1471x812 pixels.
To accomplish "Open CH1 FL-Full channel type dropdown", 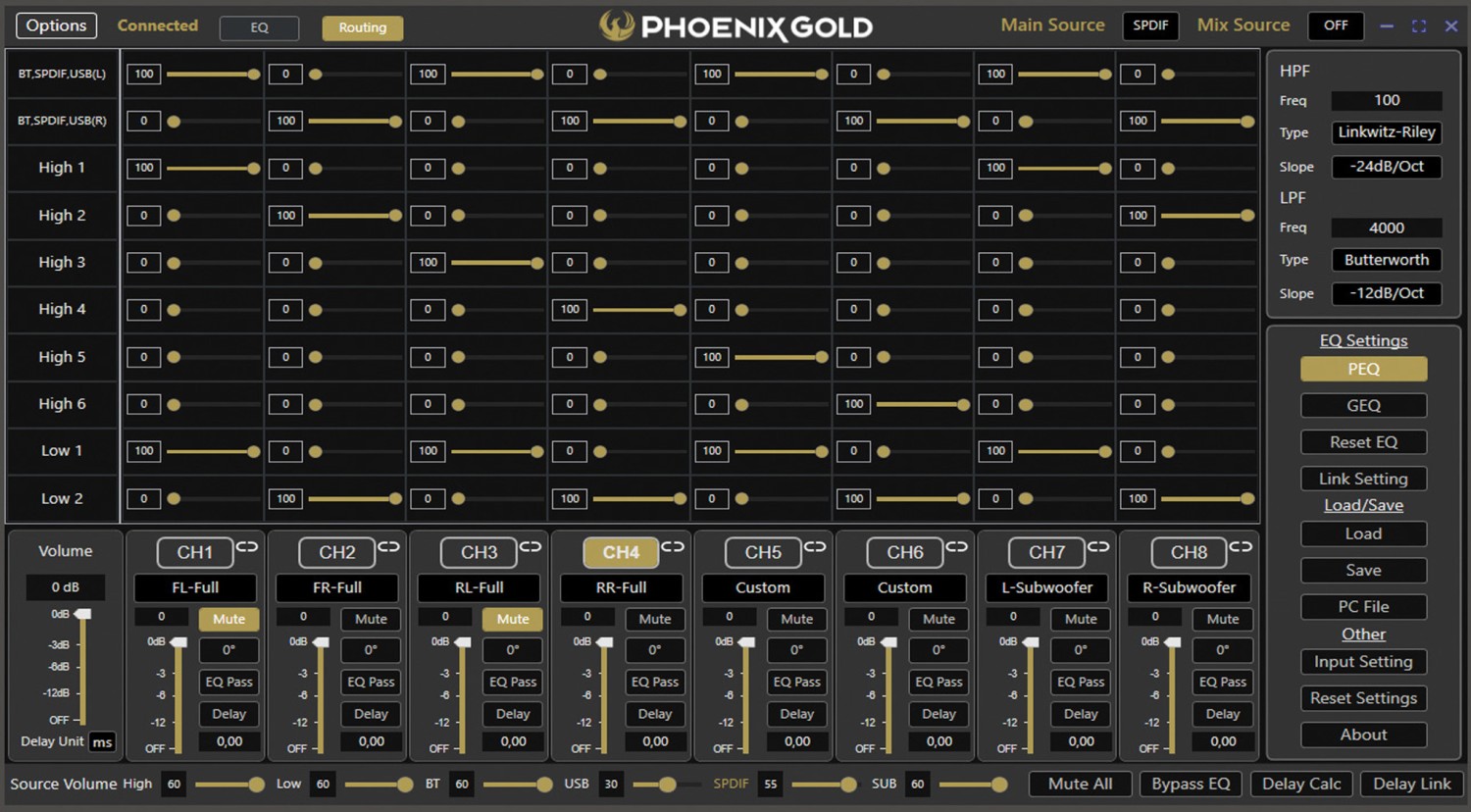I will click(195, 587).
